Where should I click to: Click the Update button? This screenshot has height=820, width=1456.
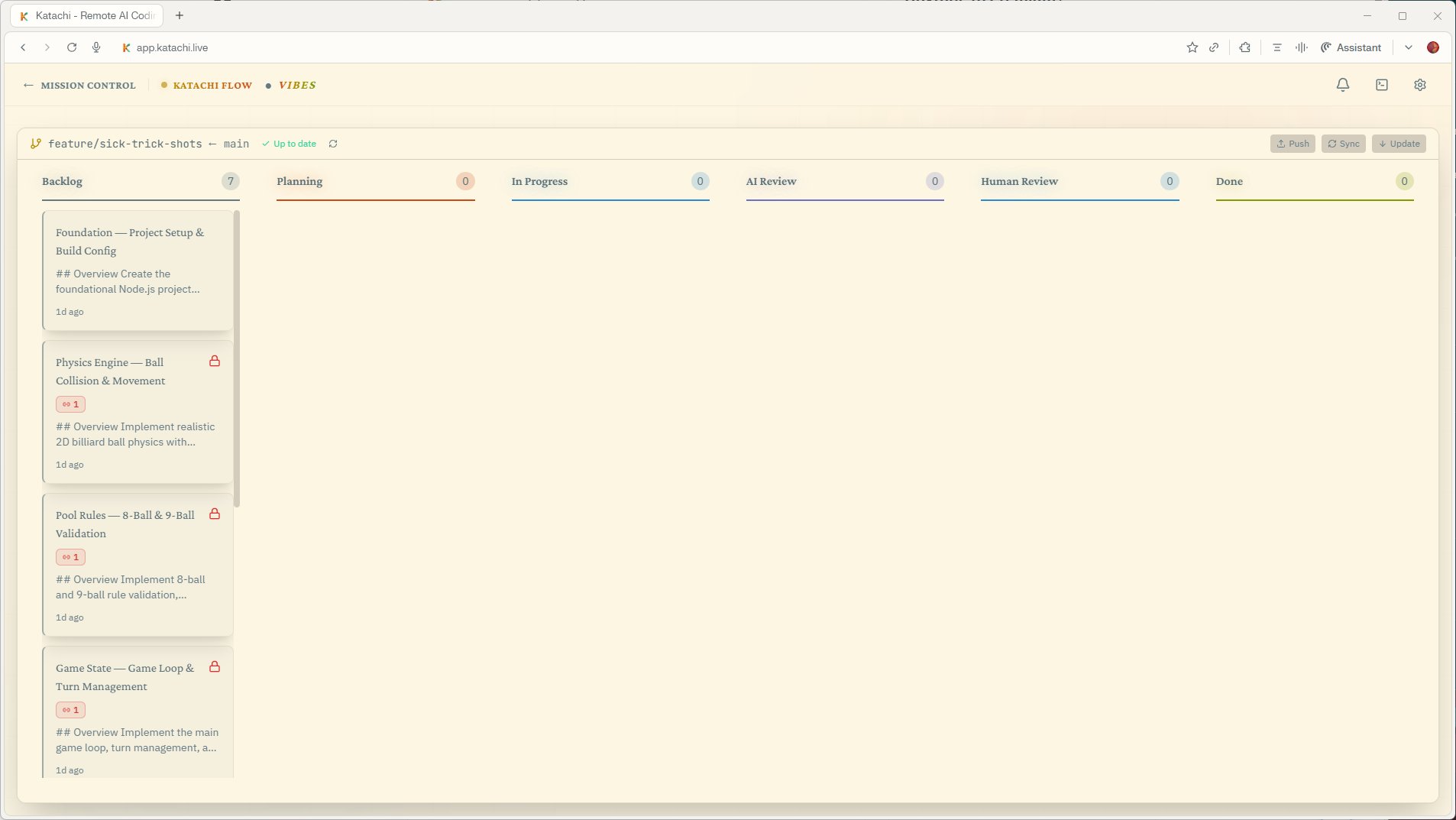1399,144
